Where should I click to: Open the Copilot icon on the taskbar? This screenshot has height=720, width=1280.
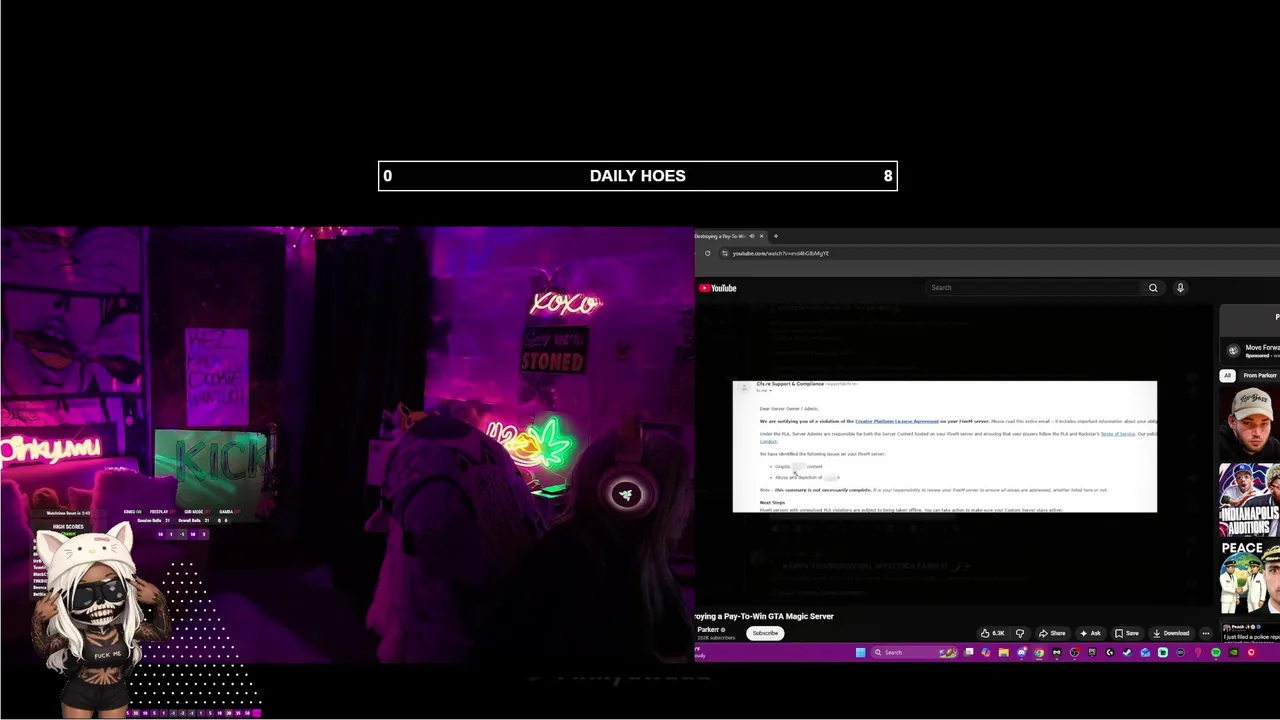pos(986,653)
